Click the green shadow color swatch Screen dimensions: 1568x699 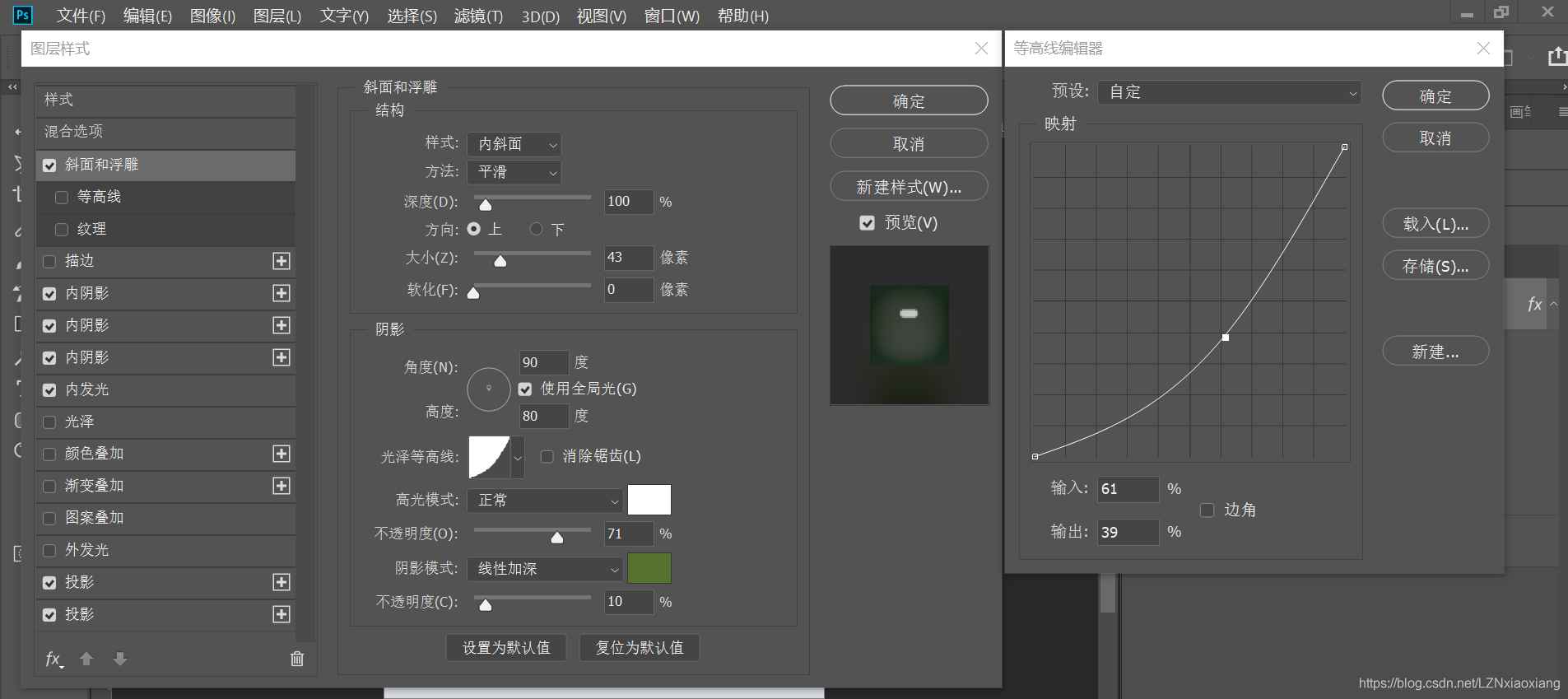[649, 569]
